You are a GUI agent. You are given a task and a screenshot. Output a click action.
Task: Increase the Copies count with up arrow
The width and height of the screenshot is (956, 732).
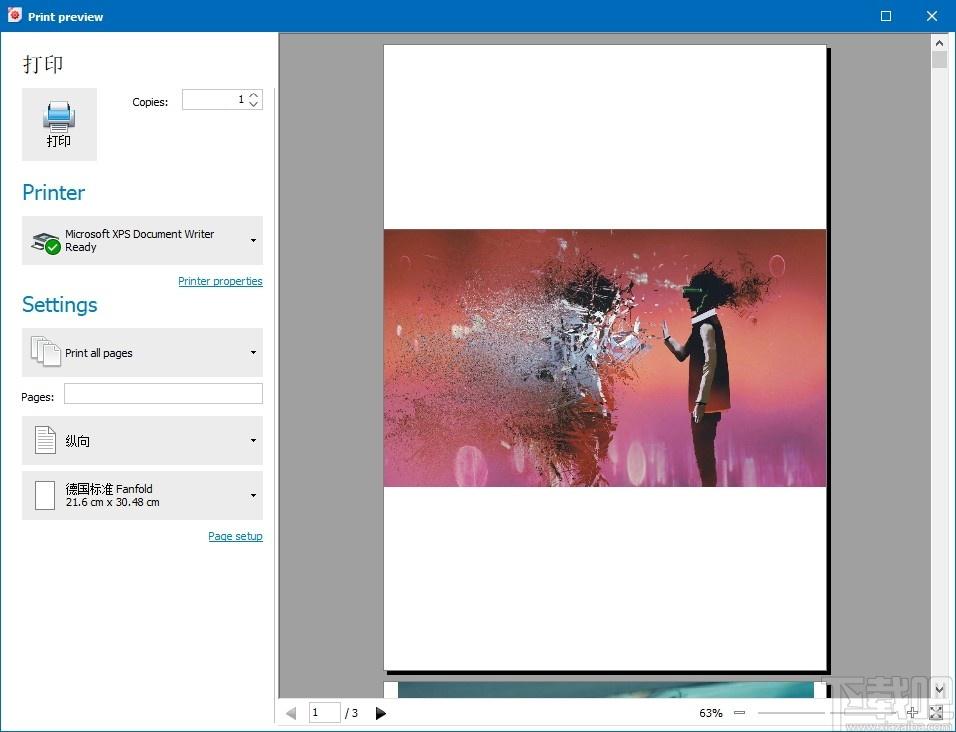[x=254, y=95]
